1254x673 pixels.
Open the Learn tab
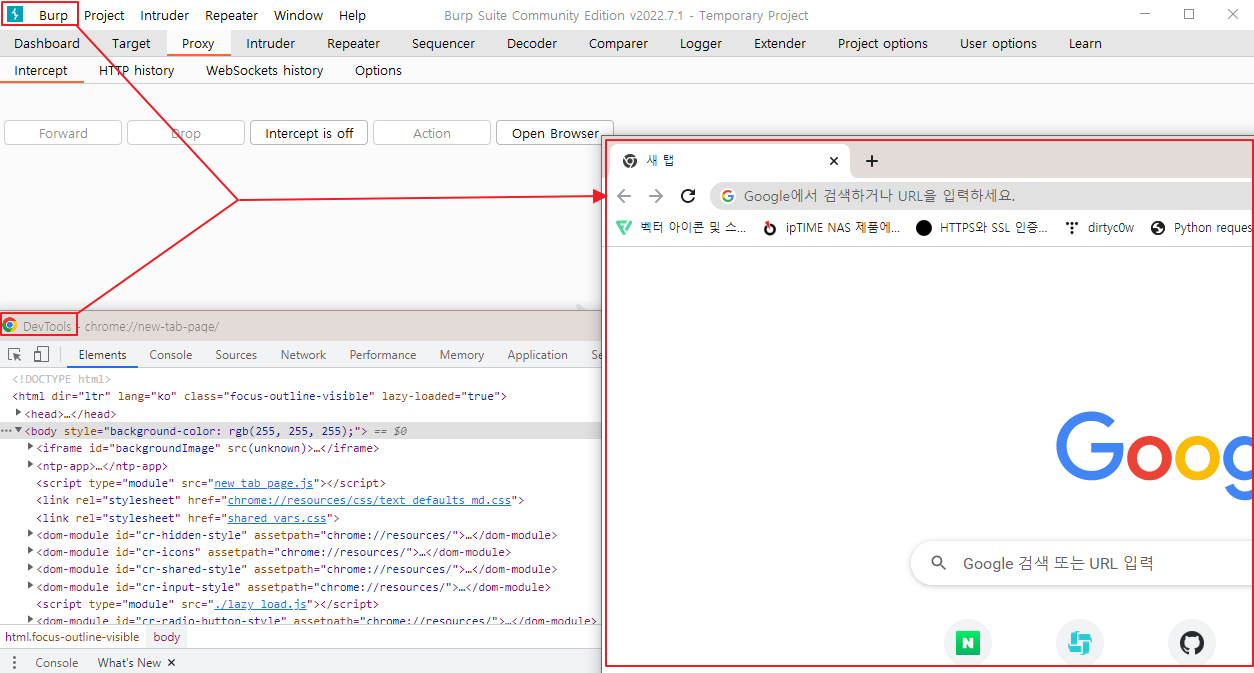coord(1085,43)
